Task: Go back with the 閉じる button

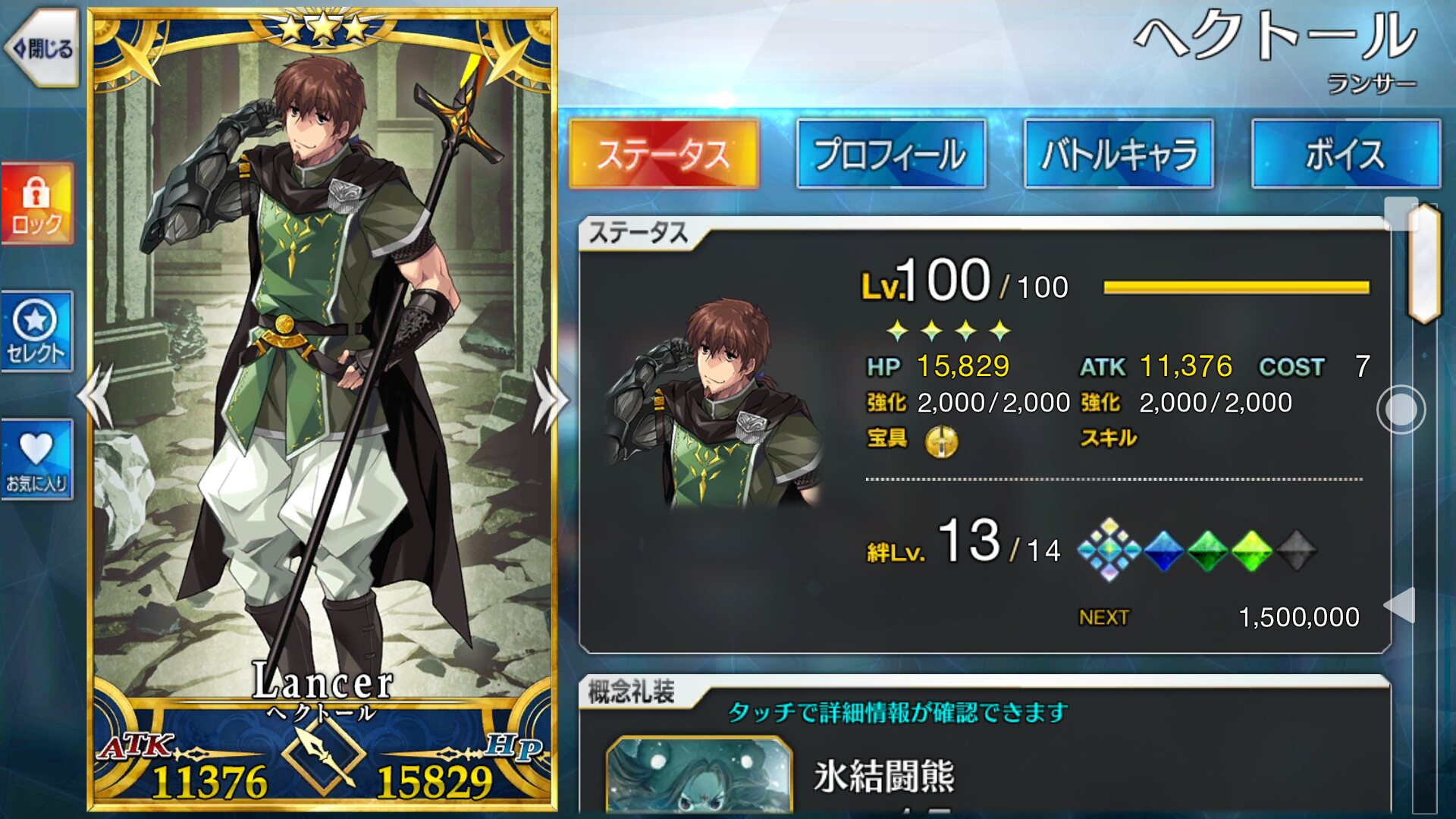Action: tap(42, 49)
